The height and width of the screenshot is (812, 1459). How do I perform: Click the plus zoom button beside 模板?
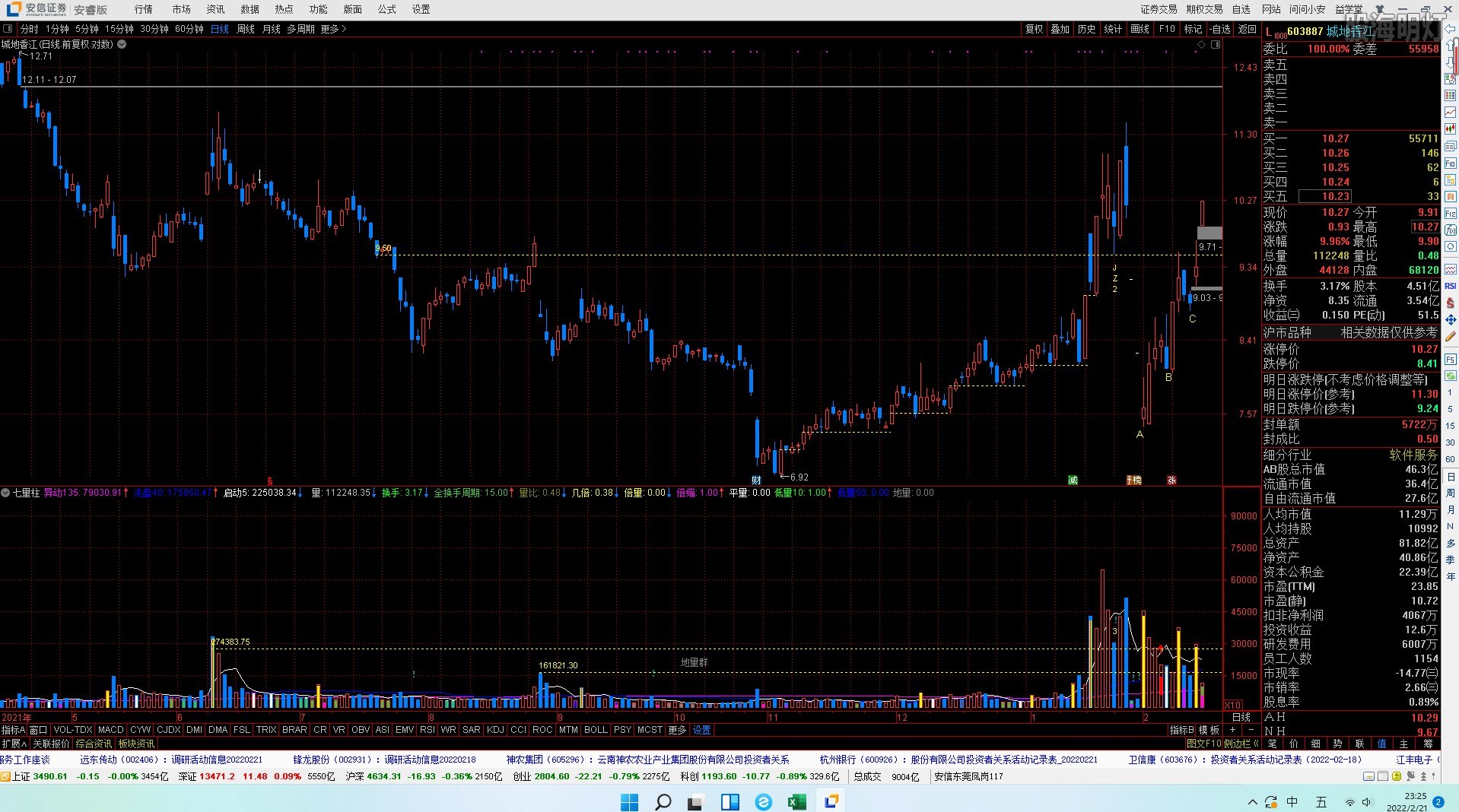point(1232,730)
